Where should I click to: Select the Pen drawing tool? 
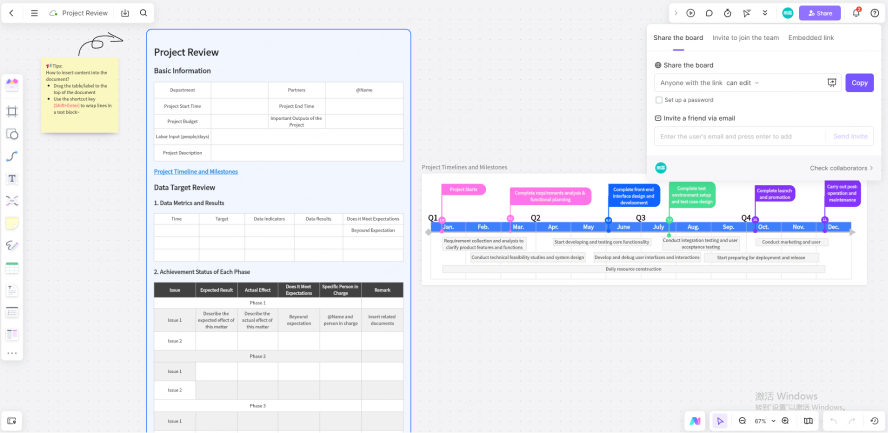pos(12,246)
